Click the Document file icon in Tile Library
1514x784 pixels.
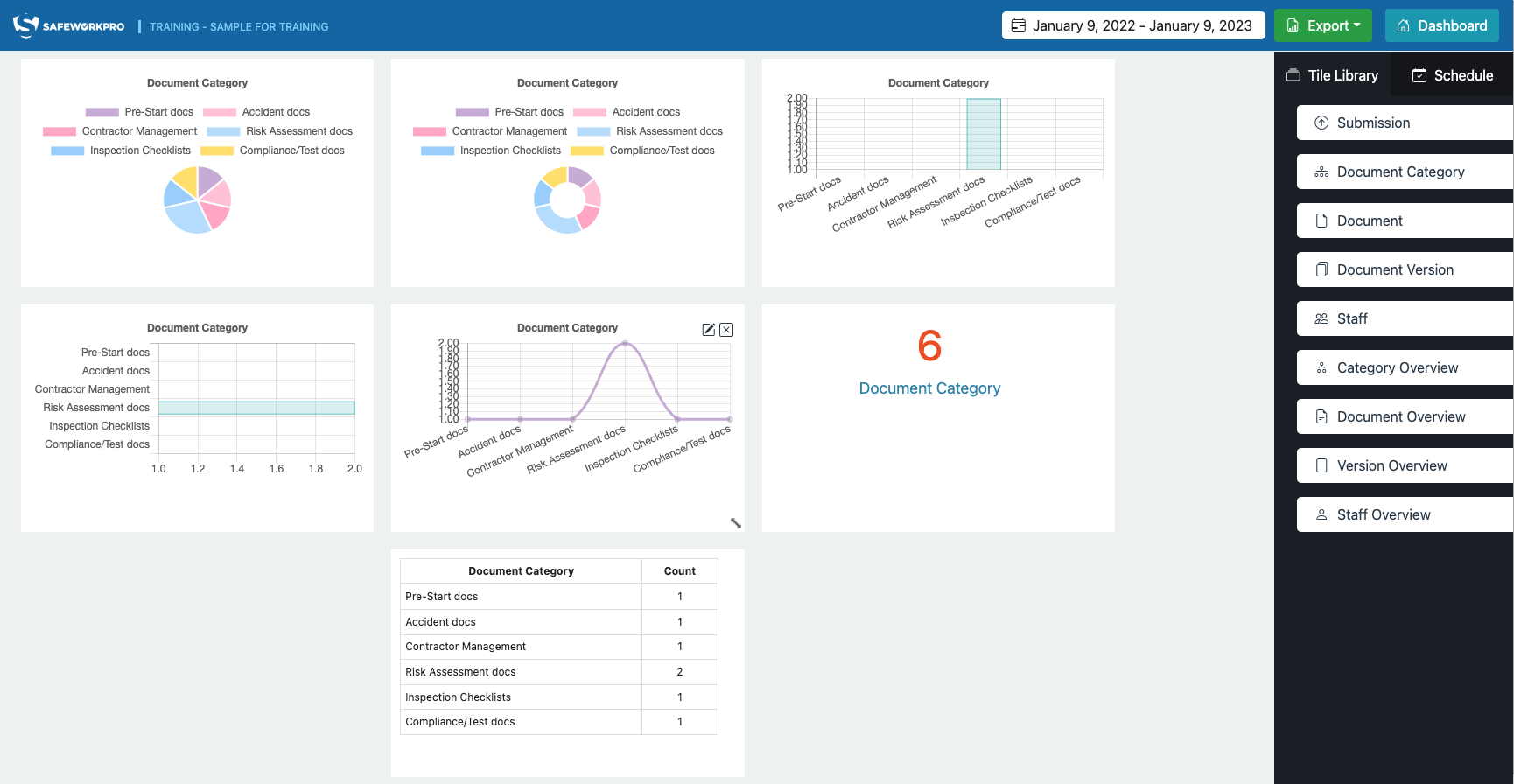click(x=1321, y=220)
